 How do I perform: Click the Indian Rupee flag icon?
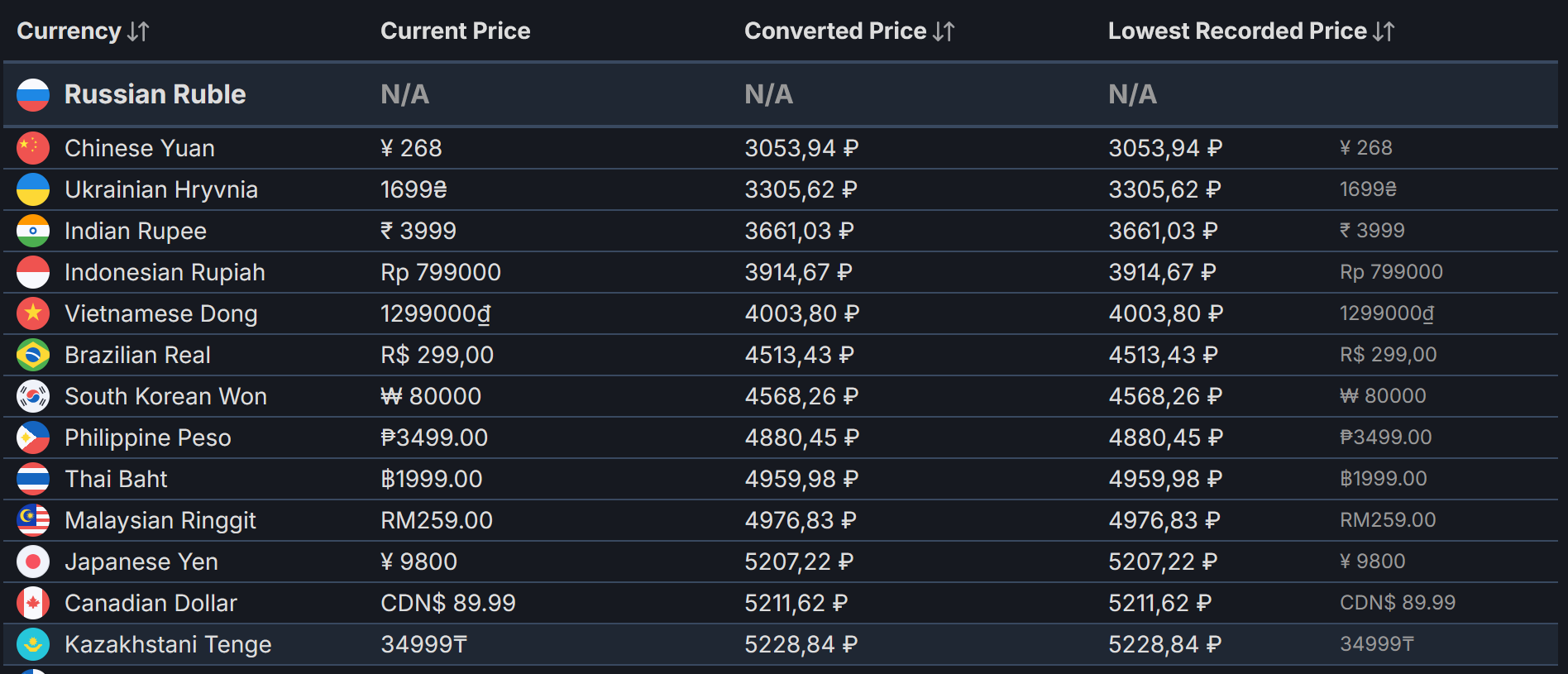pyautogui.click(x=33, y=231)
